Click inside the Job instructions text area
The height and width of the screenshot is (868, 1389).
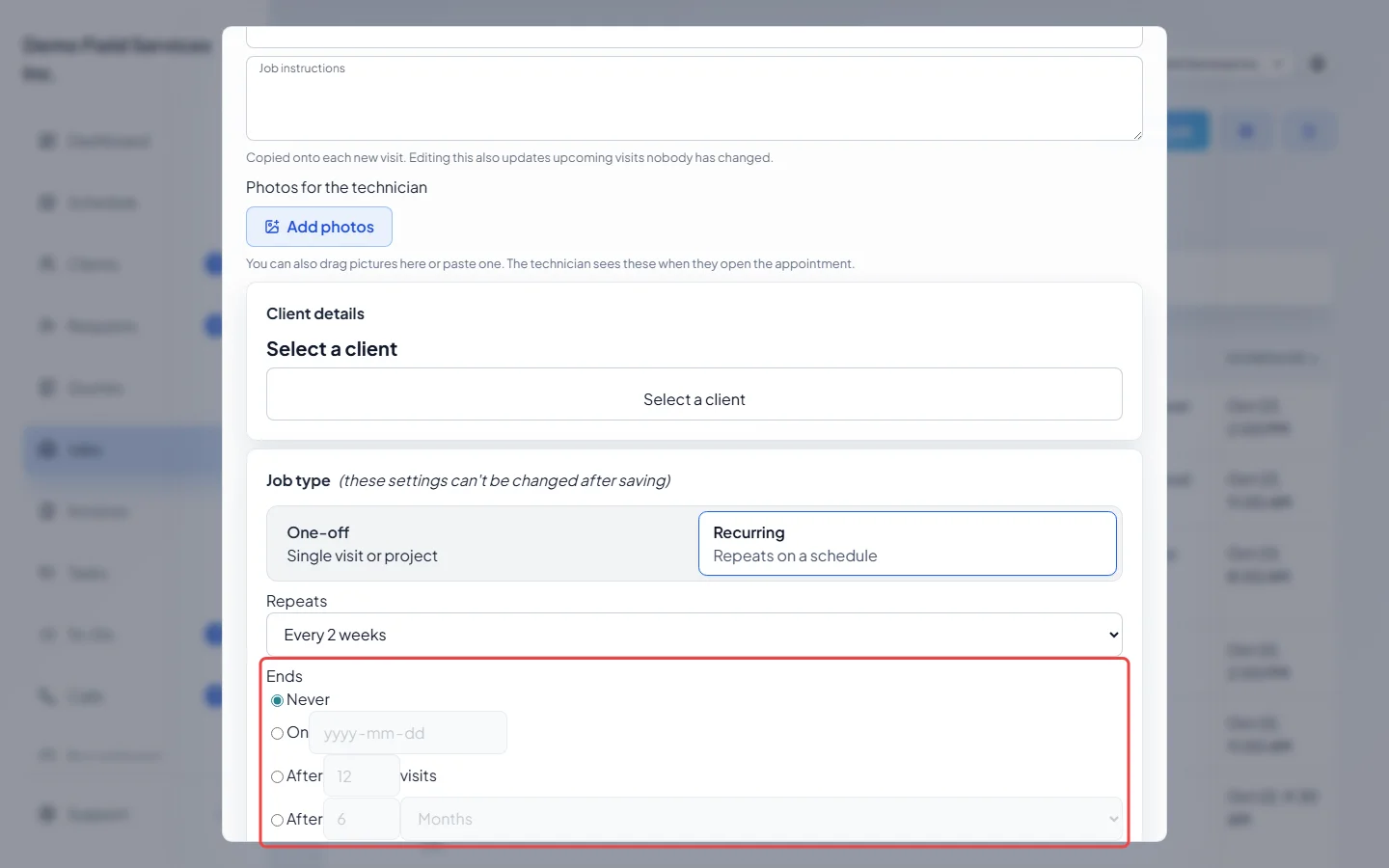point(694,98)
